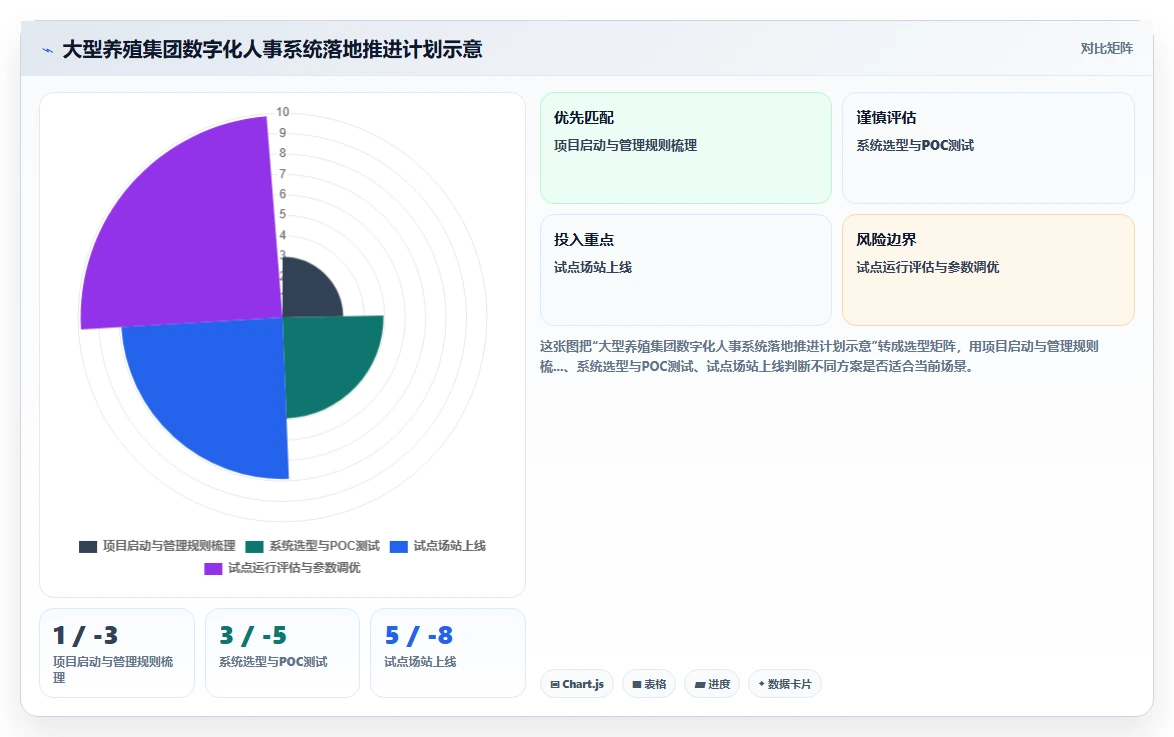Click the 3 / -5 stat card
1174x737 pixels.
click(282, 653)
